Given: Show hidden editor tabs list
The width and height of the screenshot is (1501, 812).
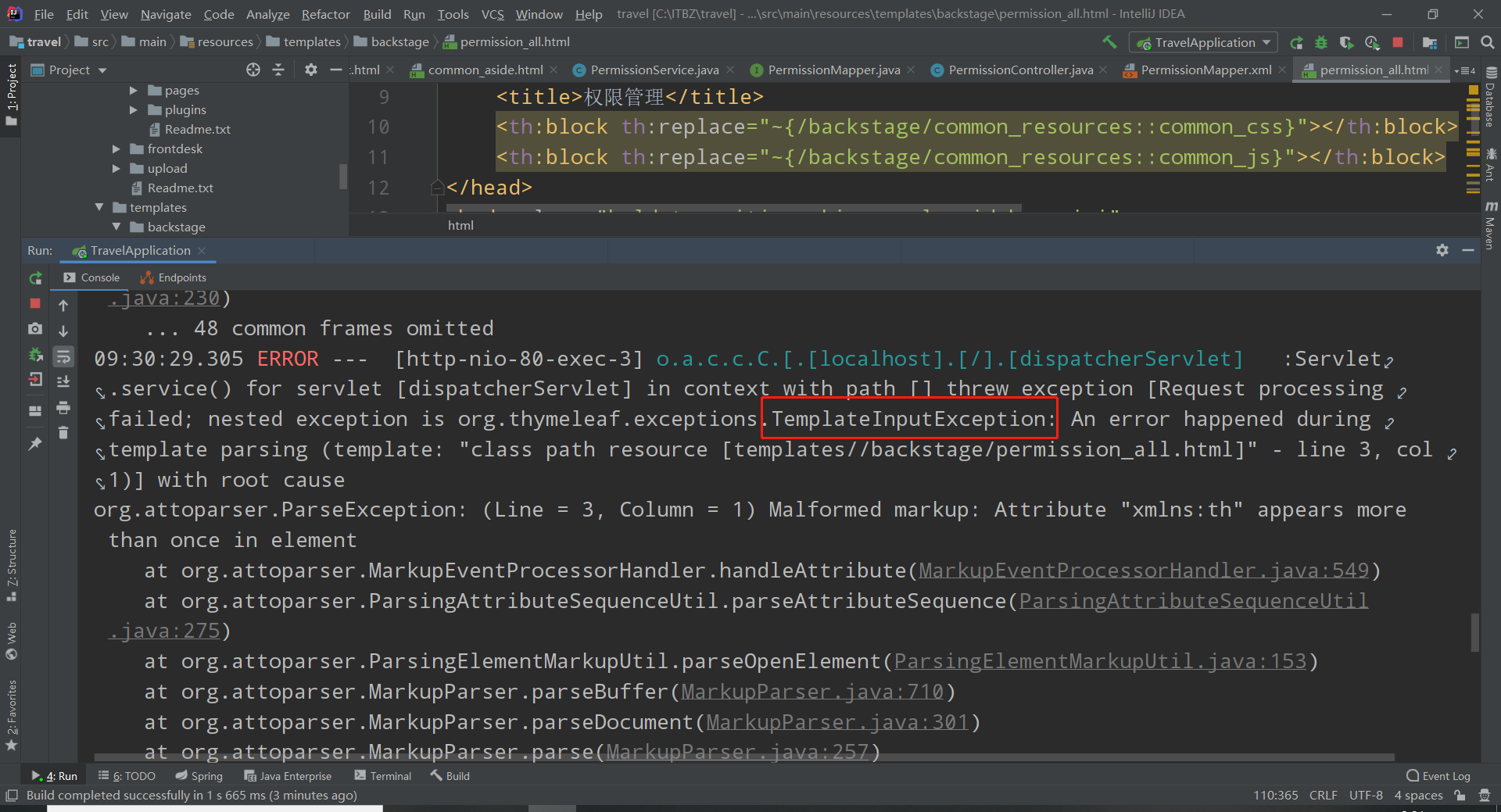Looking at the screenshot, I should (x=1465, y=70).
